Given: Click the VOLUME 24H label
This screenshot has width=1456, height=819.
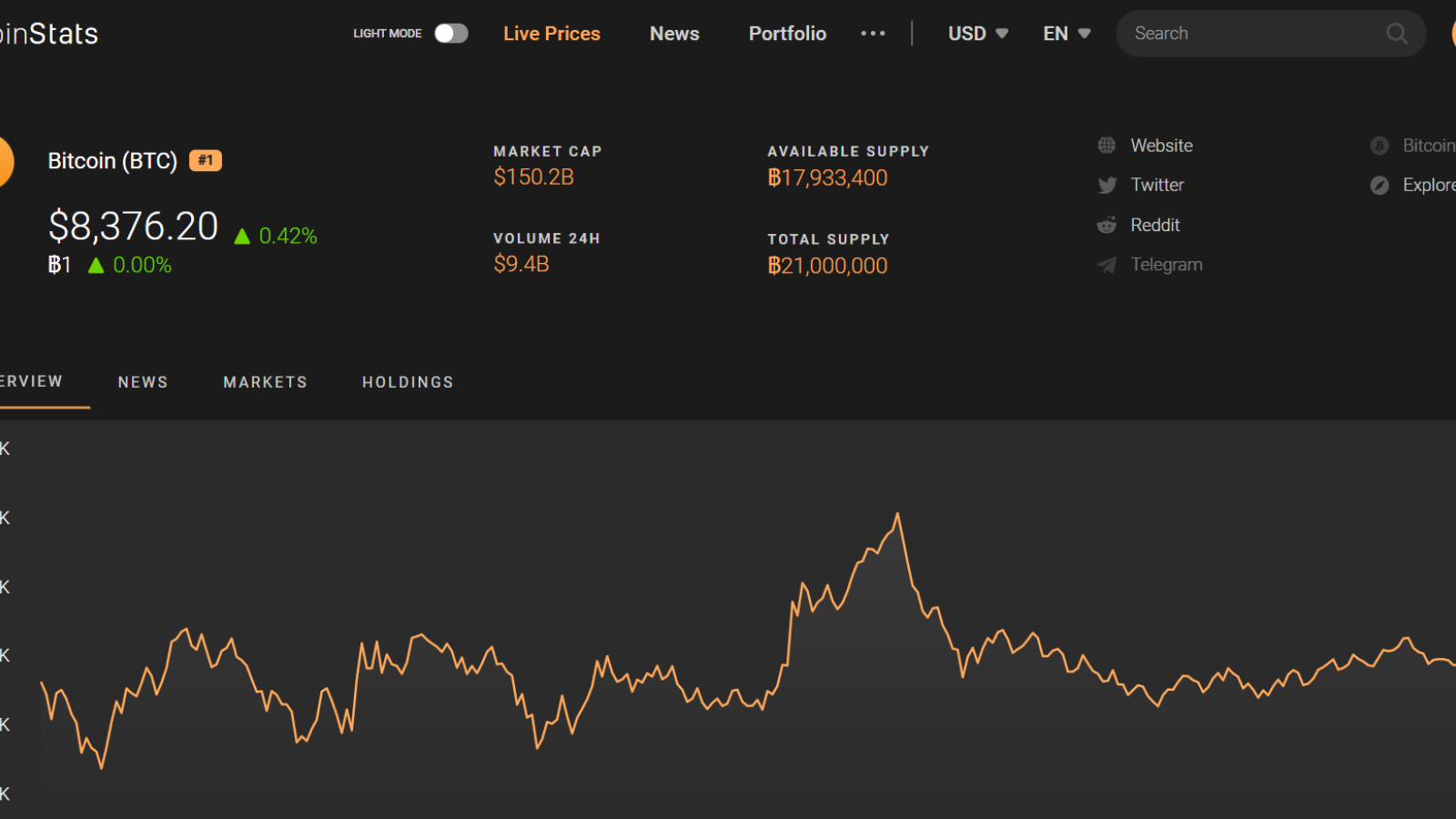Looking at the screenshot, I should click(x=546, y=238).
